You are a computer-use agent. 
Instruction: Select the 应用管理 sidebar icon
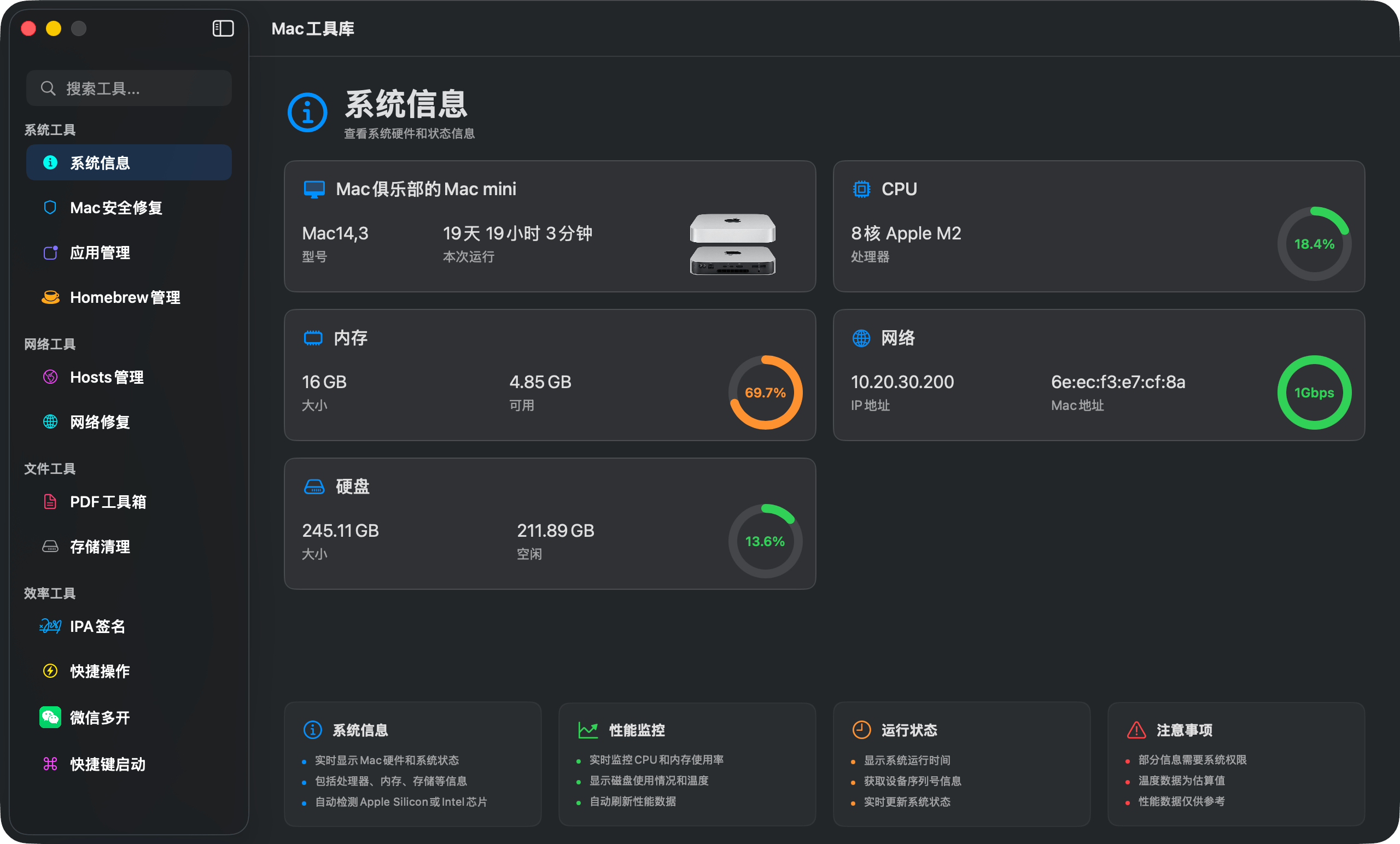[x=50, y=252]
